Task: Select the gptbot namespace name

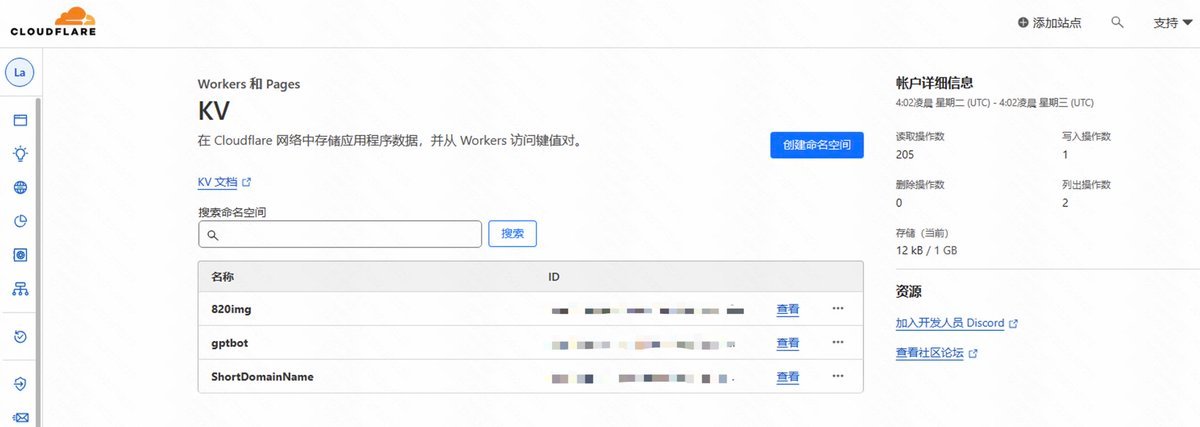Action: pyautogui.click(x=229, y=343)
